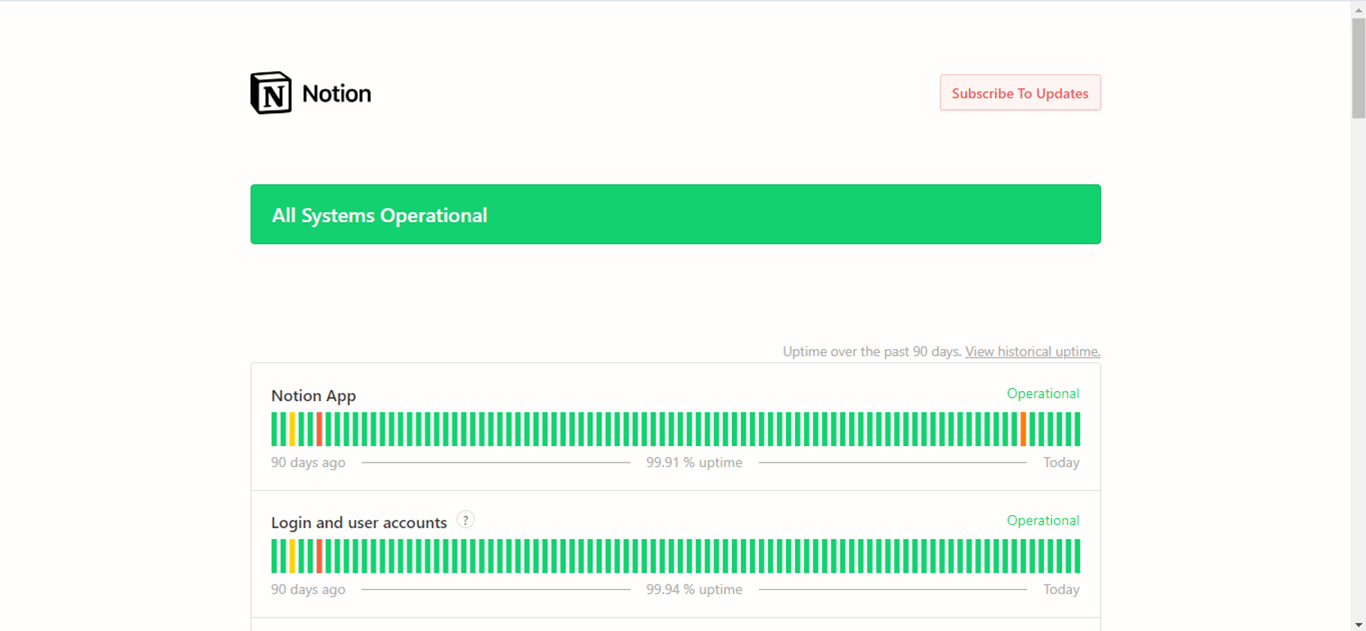Select the Login and user accounts title

pos(359,523)
